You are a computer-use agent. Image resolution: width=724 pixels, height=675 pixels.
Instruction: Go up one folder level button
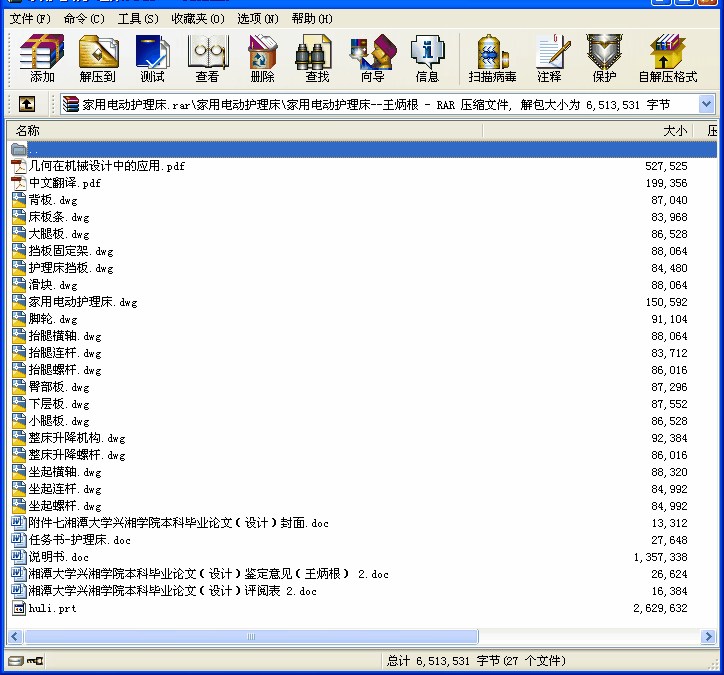click(x=26, y=104)
